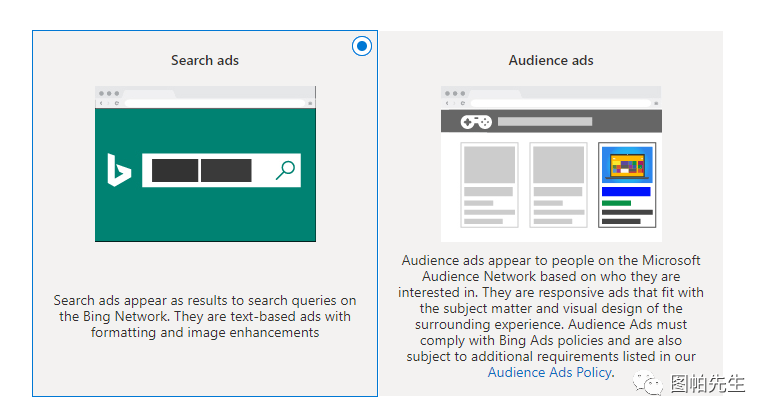Click the Audience ads heading

(551, 60)
